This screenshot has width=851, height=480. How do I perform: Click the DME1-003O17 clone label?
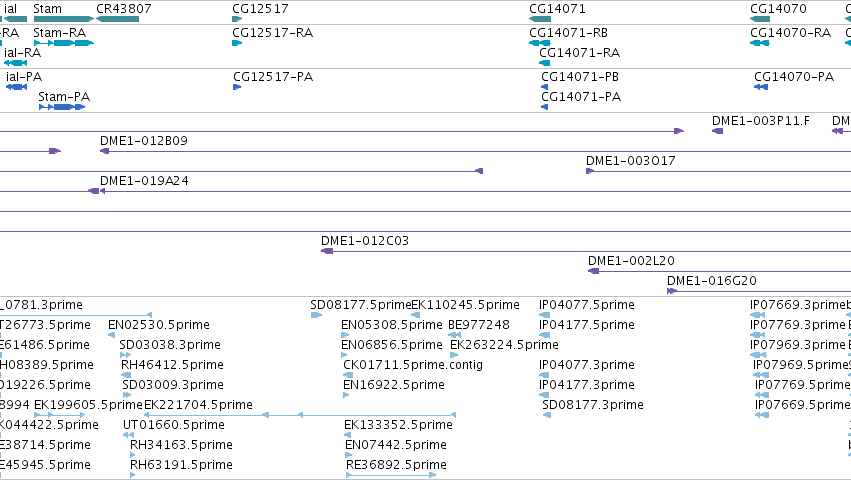[631, 161]
